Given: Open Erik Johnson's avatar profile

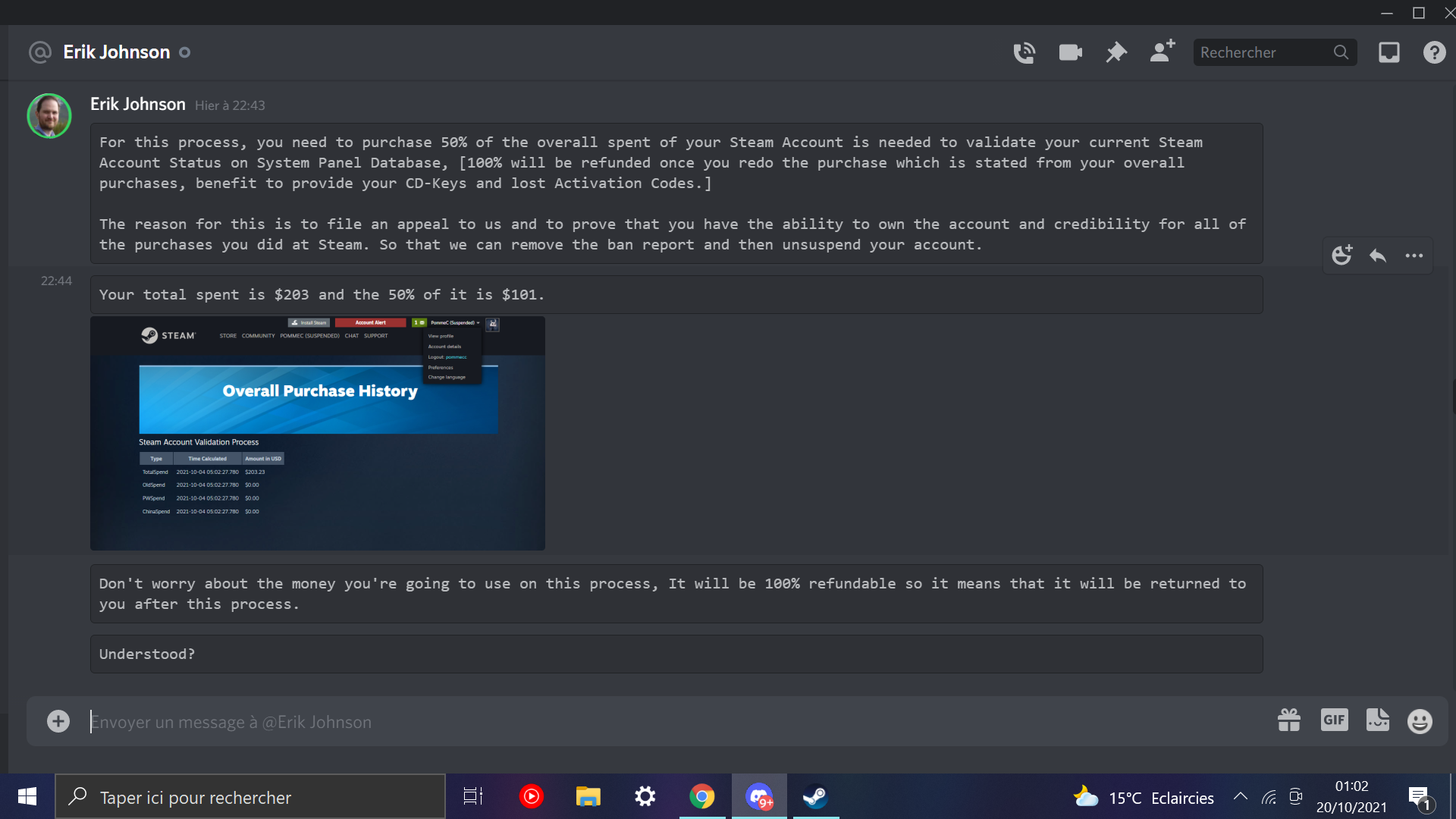Looking at the screenshot, I should [49, 116].
